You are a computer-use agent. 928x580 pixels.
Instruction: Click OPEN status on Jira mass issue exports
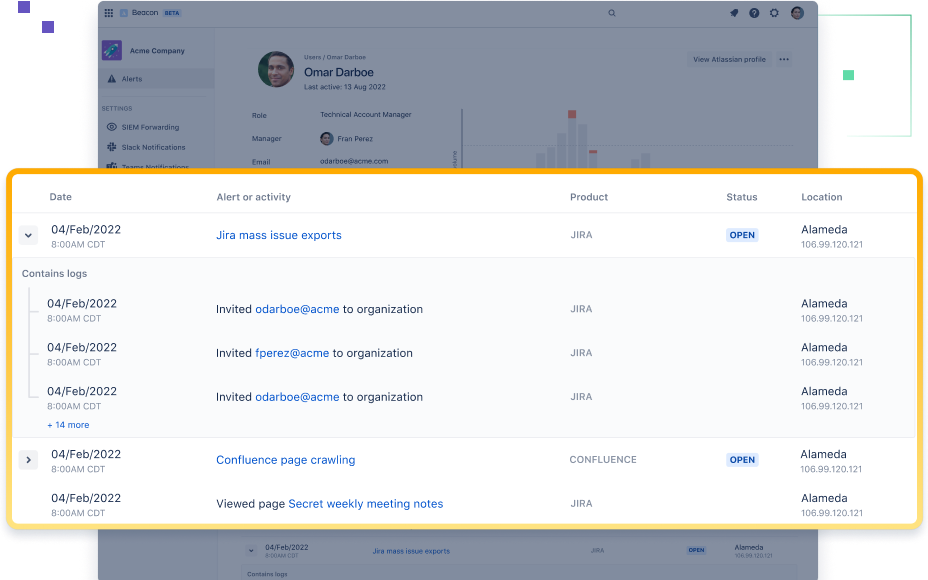coord(742,235)
